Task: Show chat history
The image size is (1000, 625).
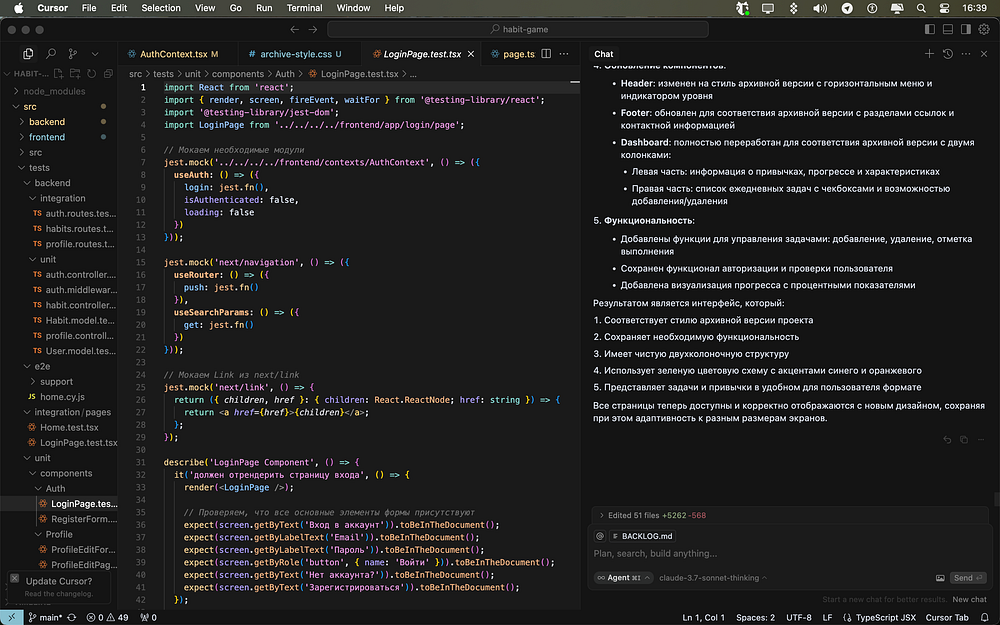Action: pyautogui.click(x=946, y=53)
